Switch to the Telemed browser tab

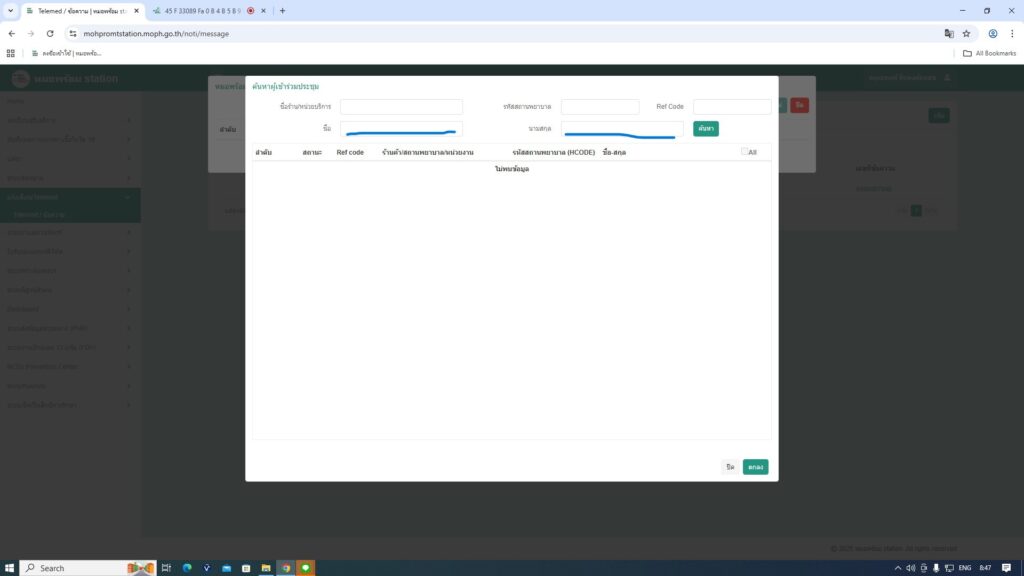[80, 11]
